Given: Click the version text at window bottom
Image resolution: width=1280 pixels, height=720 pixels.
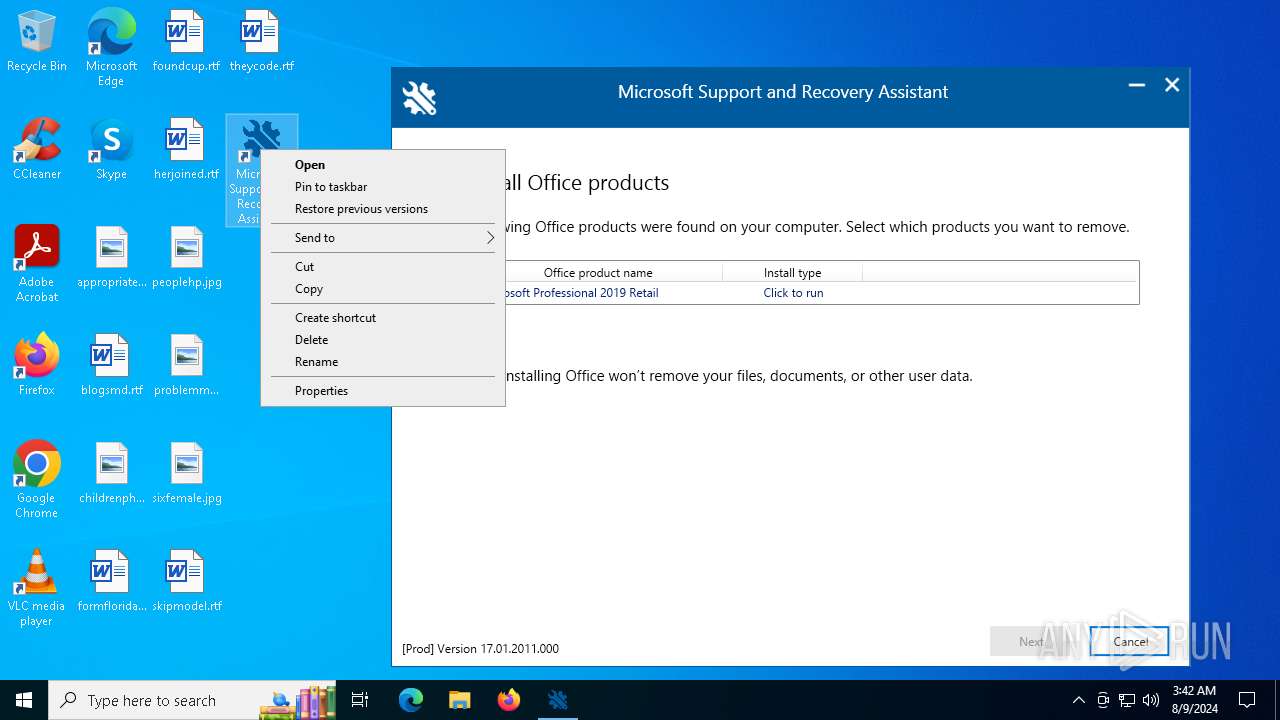Looking at the screenshot, I should click(x=480, y=648).
